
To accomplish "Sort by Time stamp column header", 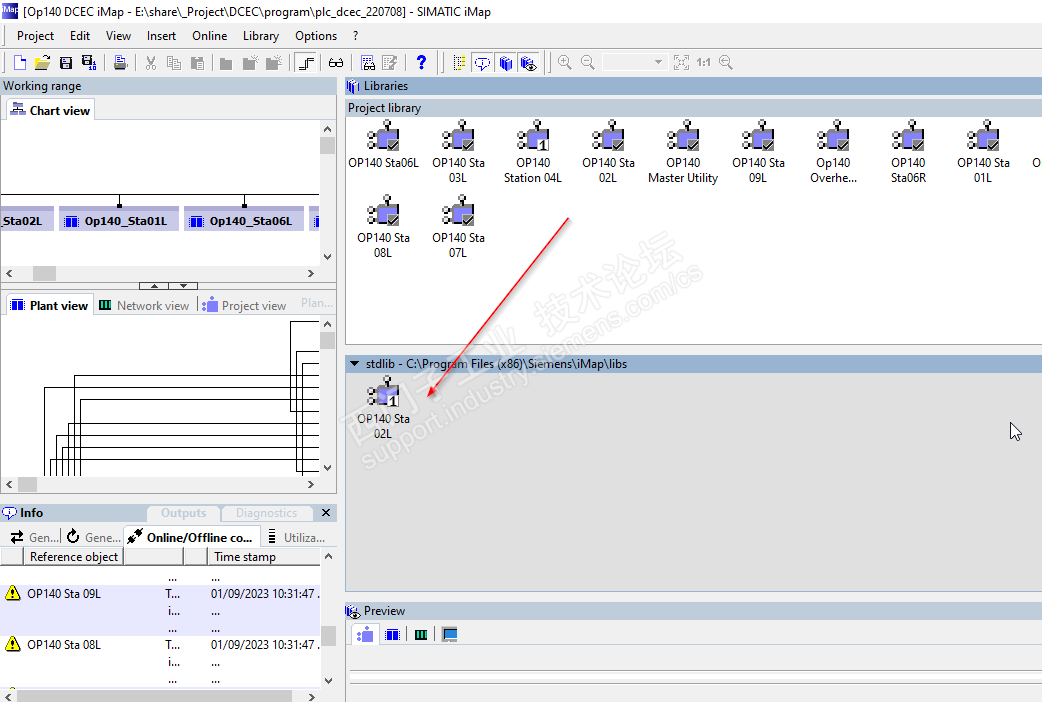I will click(x=264, y=556).
